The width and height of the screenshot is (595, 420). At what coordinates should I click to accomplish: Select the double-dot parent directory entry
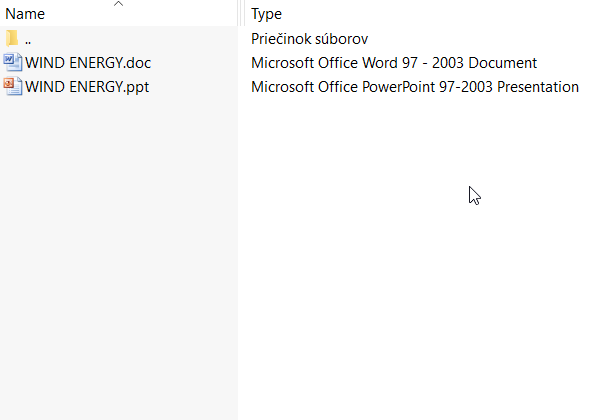pos(28,40)
